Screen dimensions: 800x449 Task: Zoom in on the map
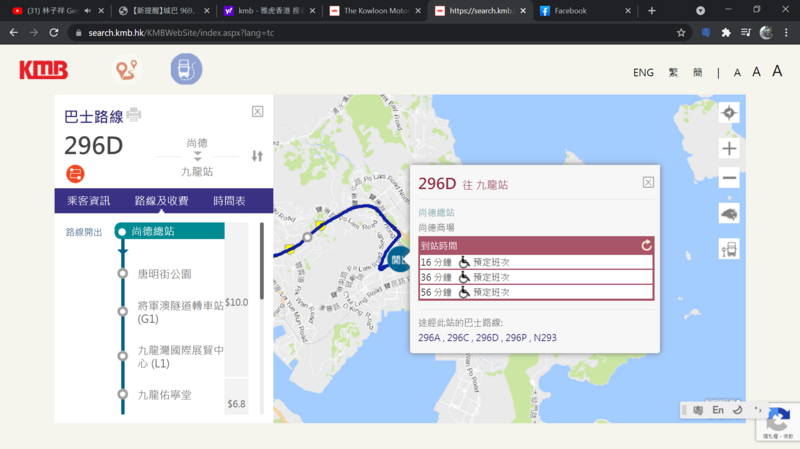point(729,148)
